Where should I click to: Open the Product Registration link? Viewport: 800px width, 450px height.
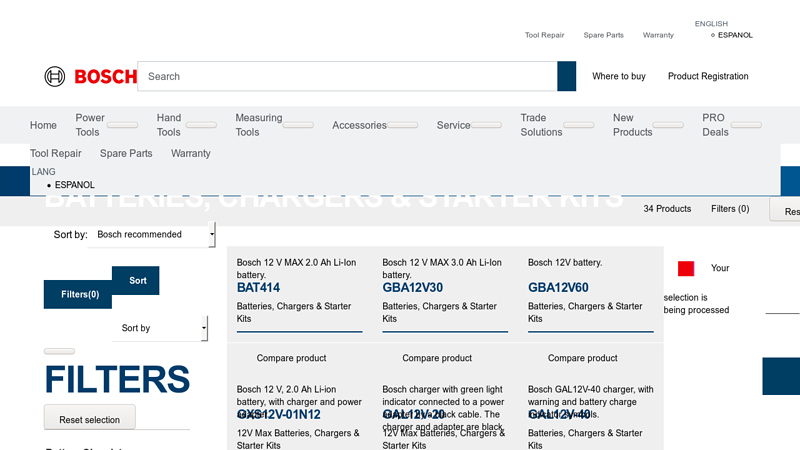point(708,76)
